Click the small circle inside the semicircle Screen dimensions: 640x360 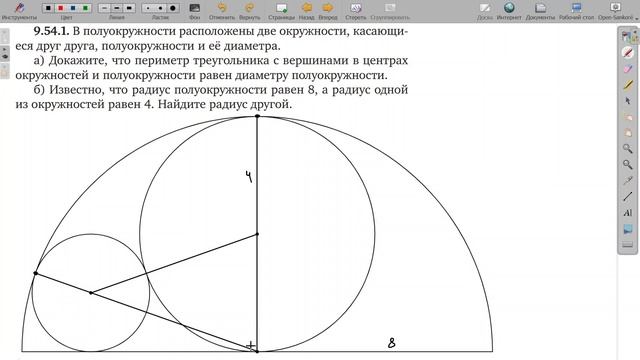tap(91, 293)
